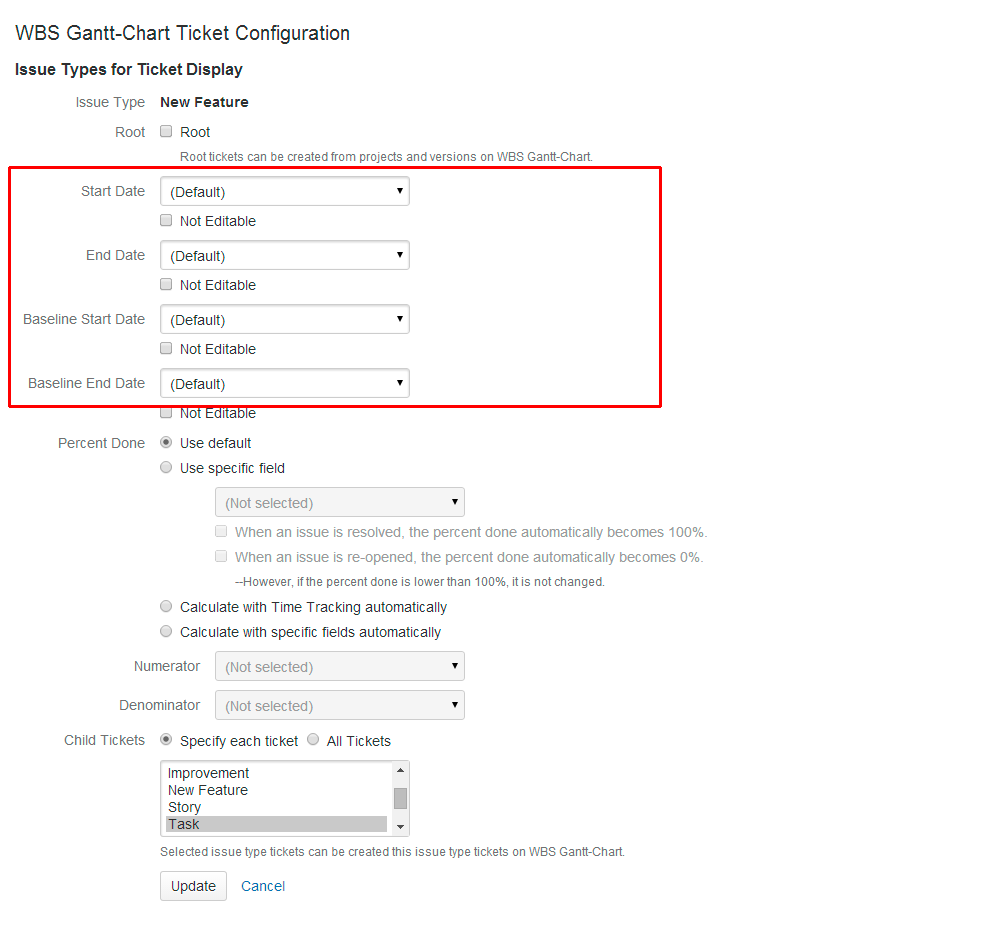Open Baseline Start Date dropdown

click(x=285, y=320)
